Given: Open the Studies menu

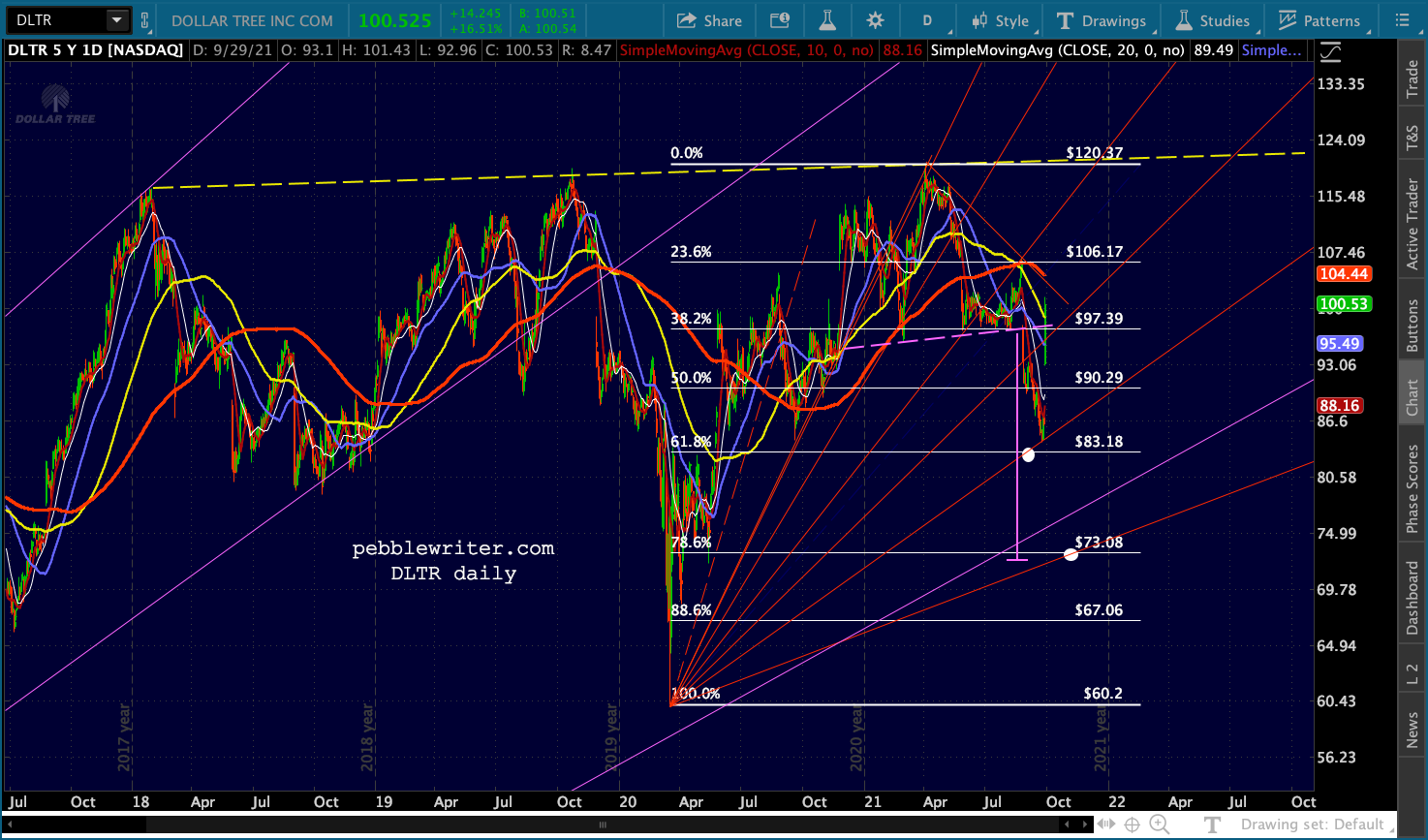Looking at the screenshot, I should point(1213,20).
